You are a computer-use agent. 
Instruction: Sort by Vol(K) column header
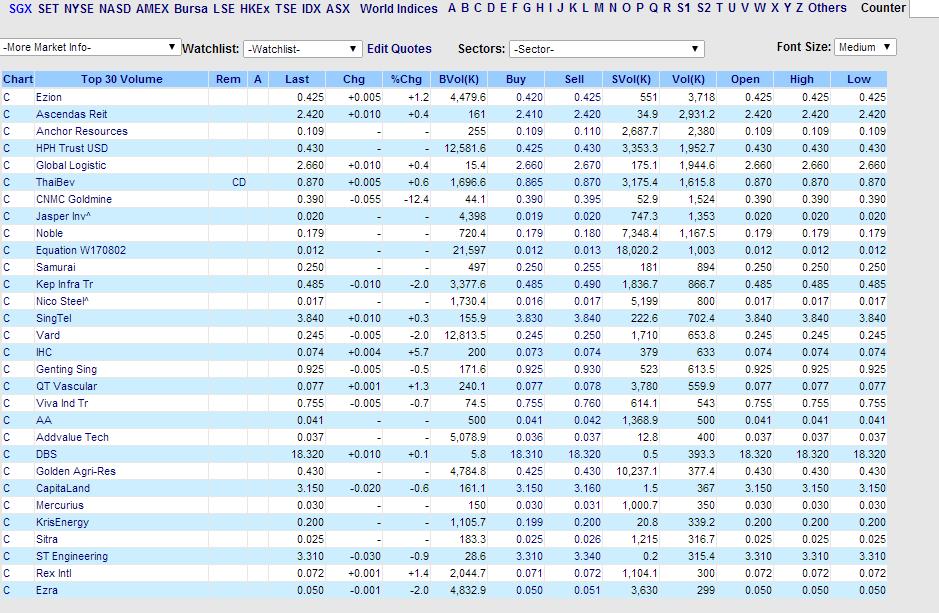tap(688, 79)
